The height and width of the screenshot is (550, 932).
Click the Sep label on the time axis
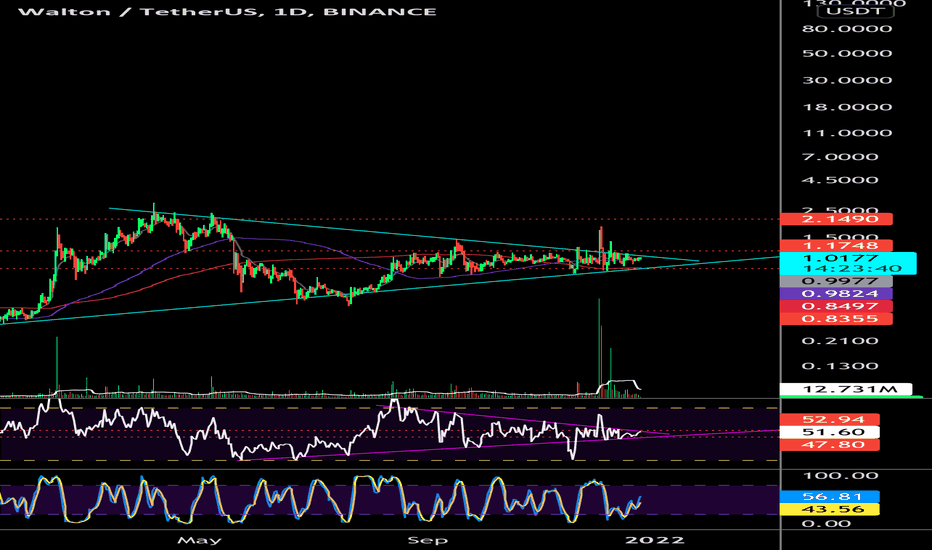[x=427, y=540]
